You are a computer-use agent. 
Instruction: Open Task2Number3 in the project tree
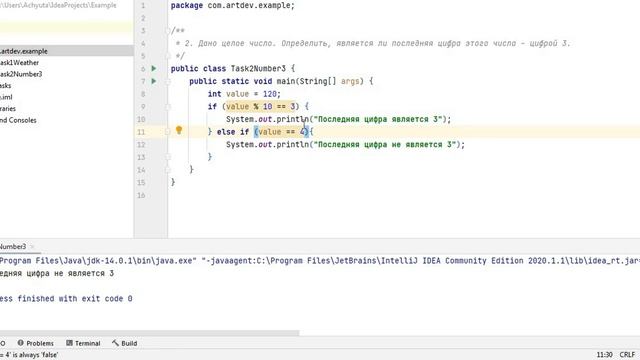coord(21,74)
